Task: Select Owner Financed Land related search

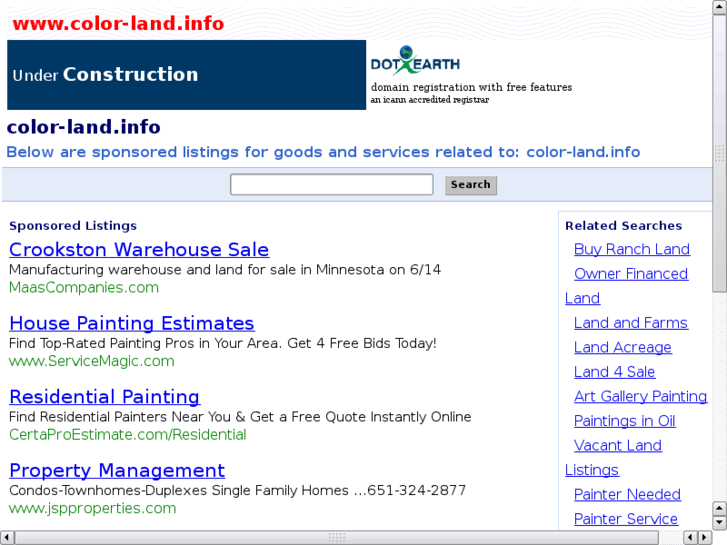Action: point(631,274)
